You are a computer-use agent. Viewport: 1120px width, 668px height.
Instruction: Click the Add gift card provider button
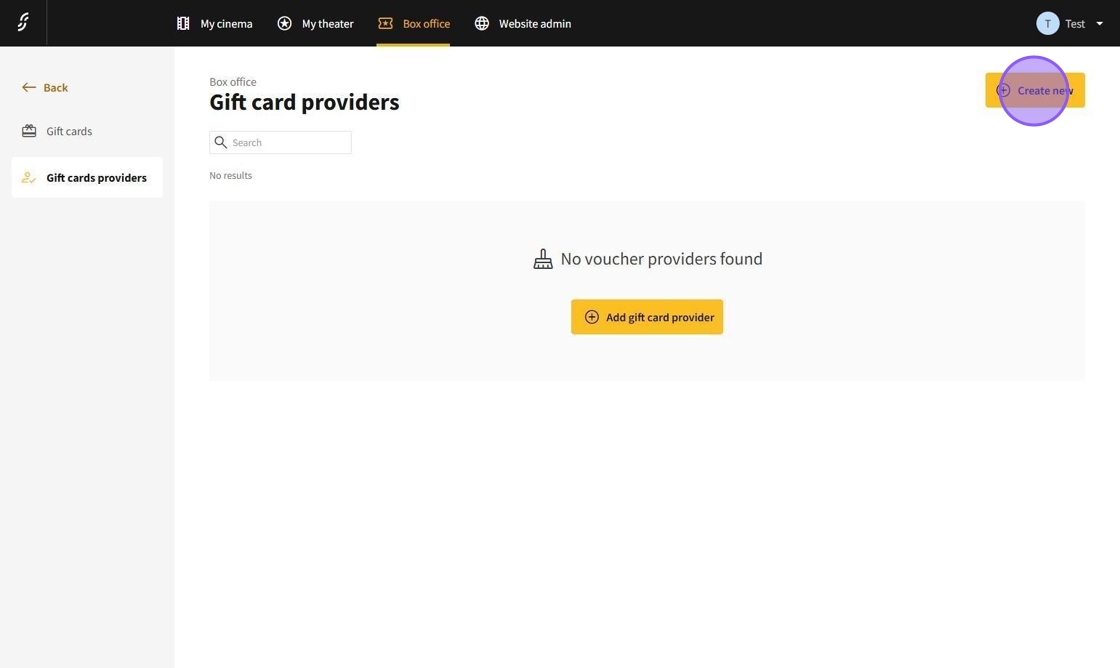point(658,317)
